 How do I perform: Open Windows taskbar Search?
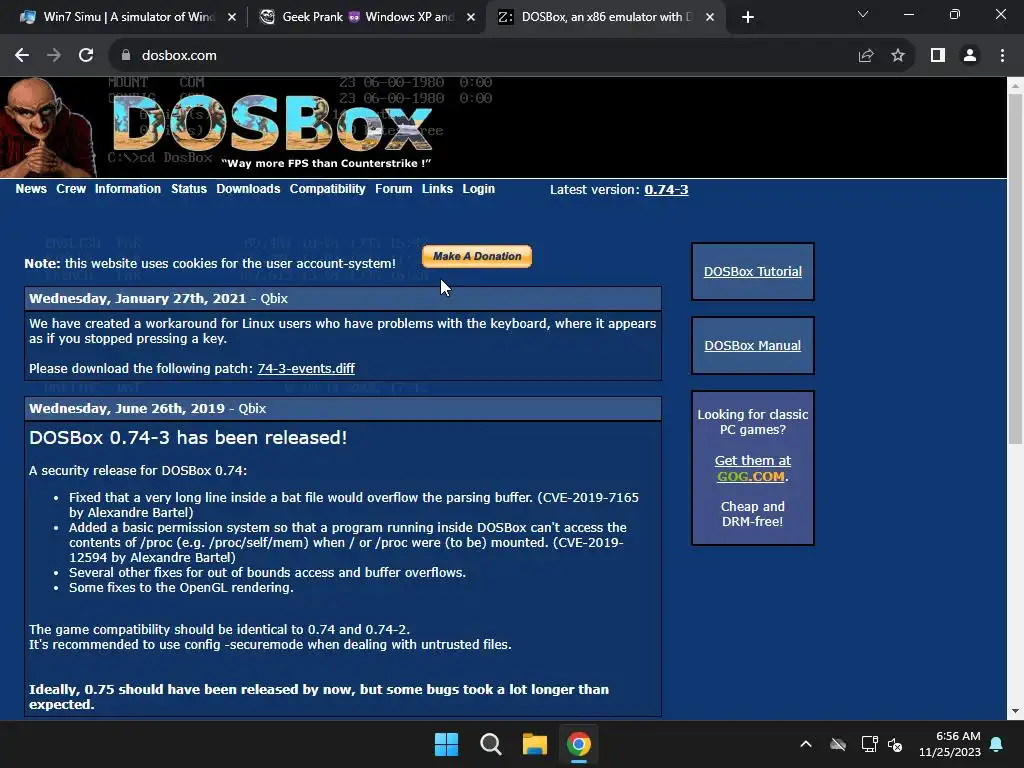[x=490, y=744]
